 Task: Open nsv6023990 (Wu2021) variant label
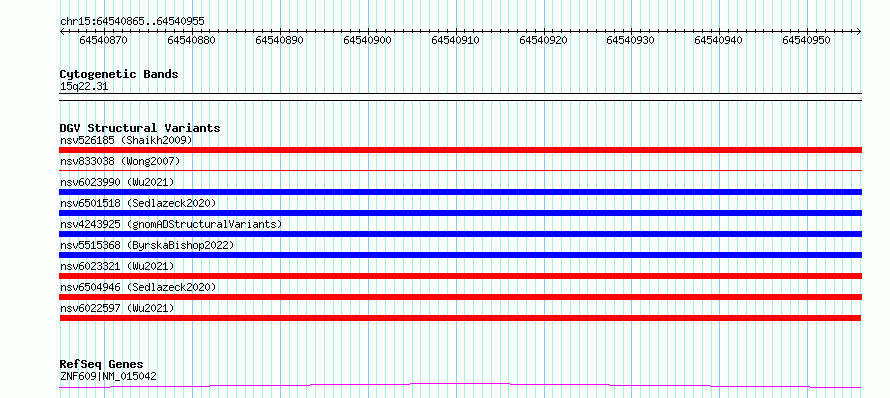pos(117,182)
